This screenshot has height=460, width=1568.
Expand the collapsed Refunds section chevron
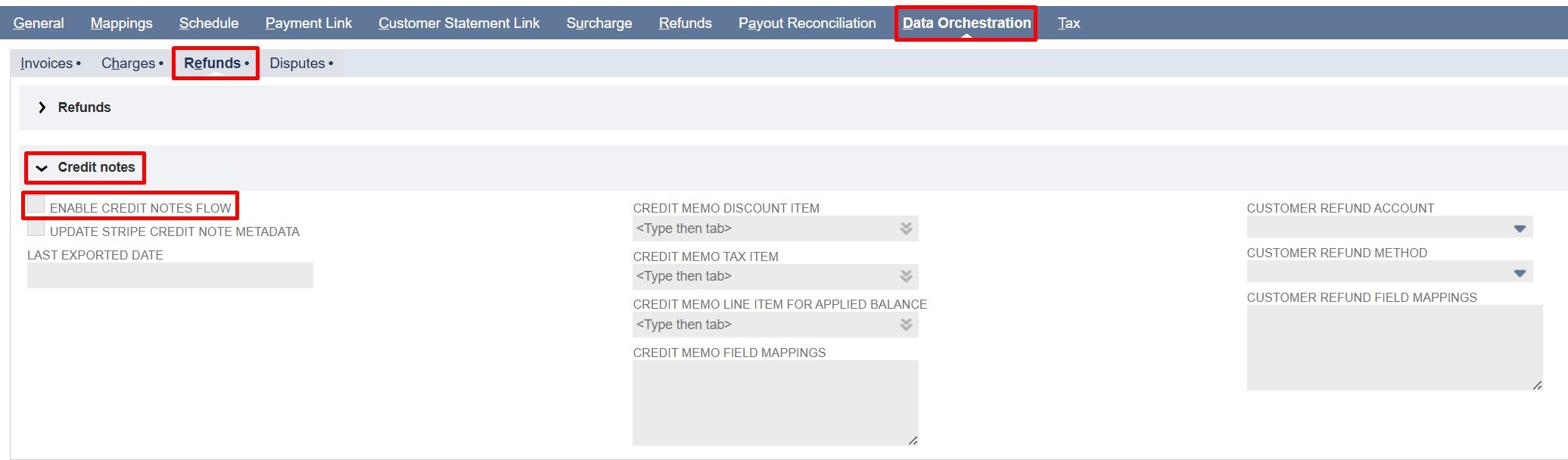click(x=42, y=107)
